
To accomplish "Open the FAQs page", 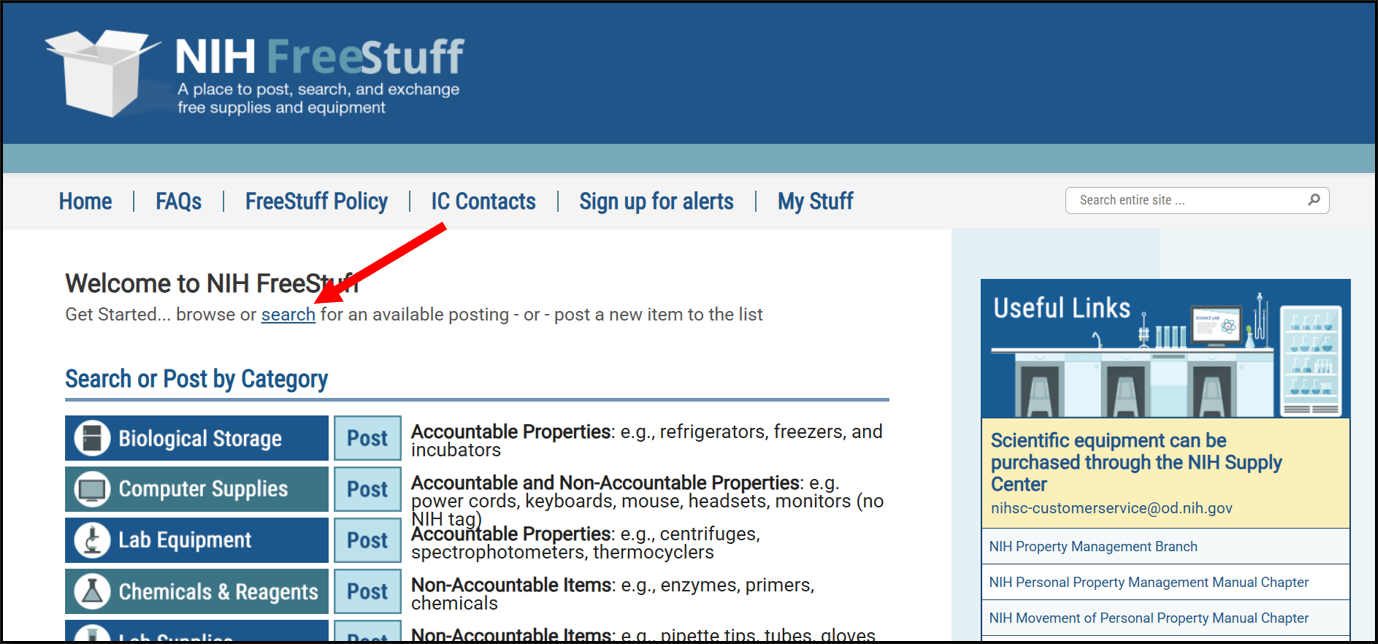I will coord(178,201).
